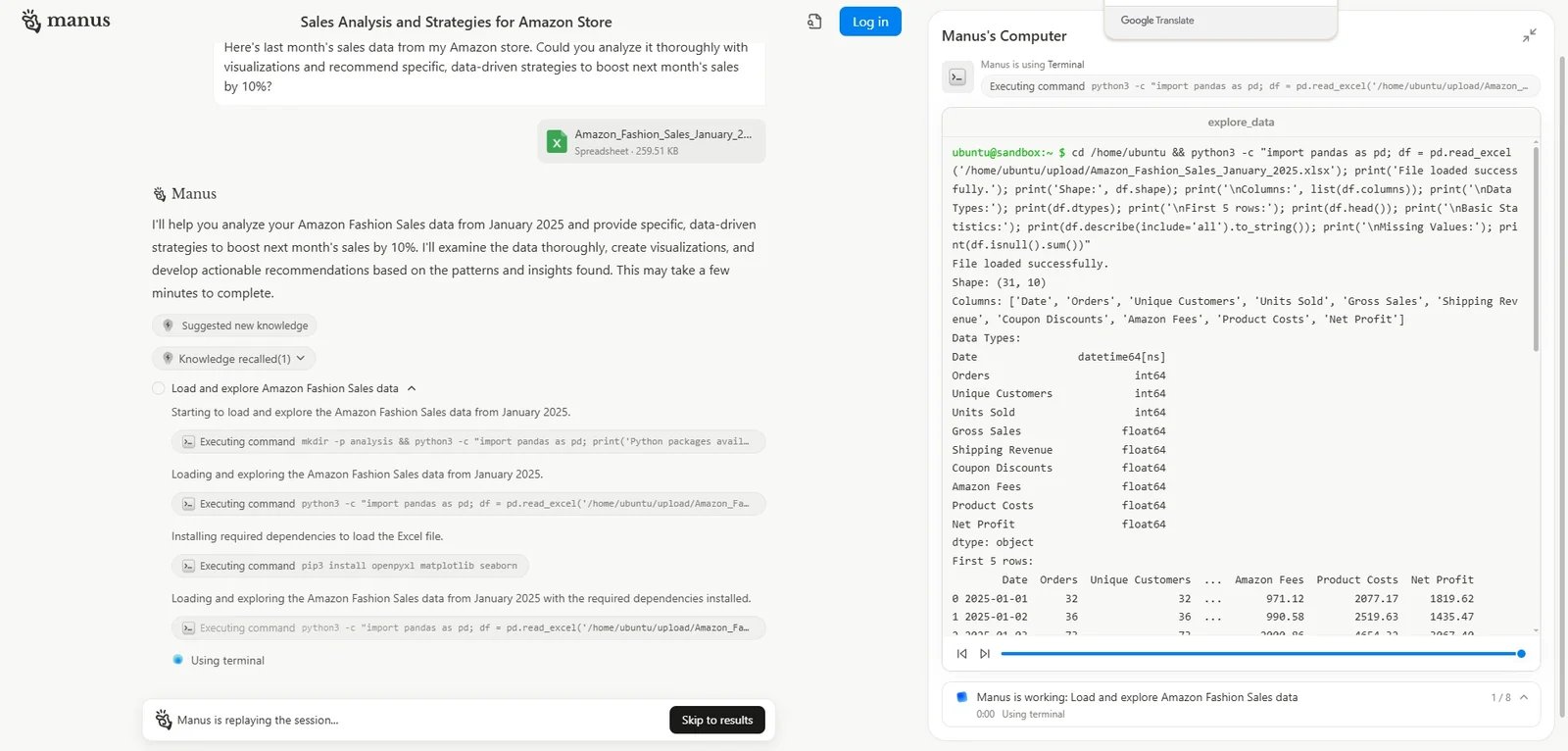Click the 'Manus is working' status text
The height and width of the screenshot is (751, 1568).
click(x=1137, y=698)
